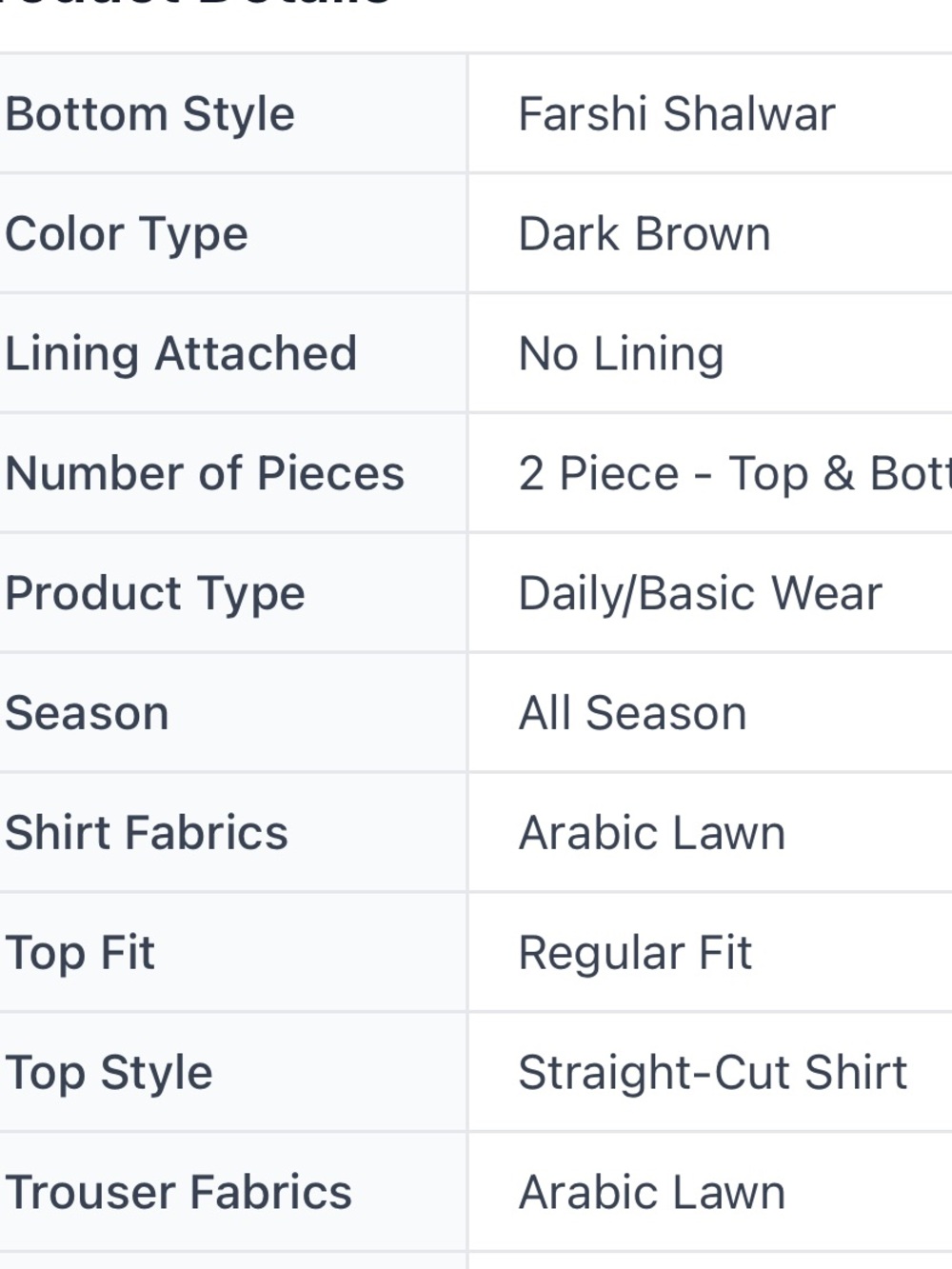Screen dimensions: 952x1269
Task: Click the Top Style label
Action: coord(109,1073)
